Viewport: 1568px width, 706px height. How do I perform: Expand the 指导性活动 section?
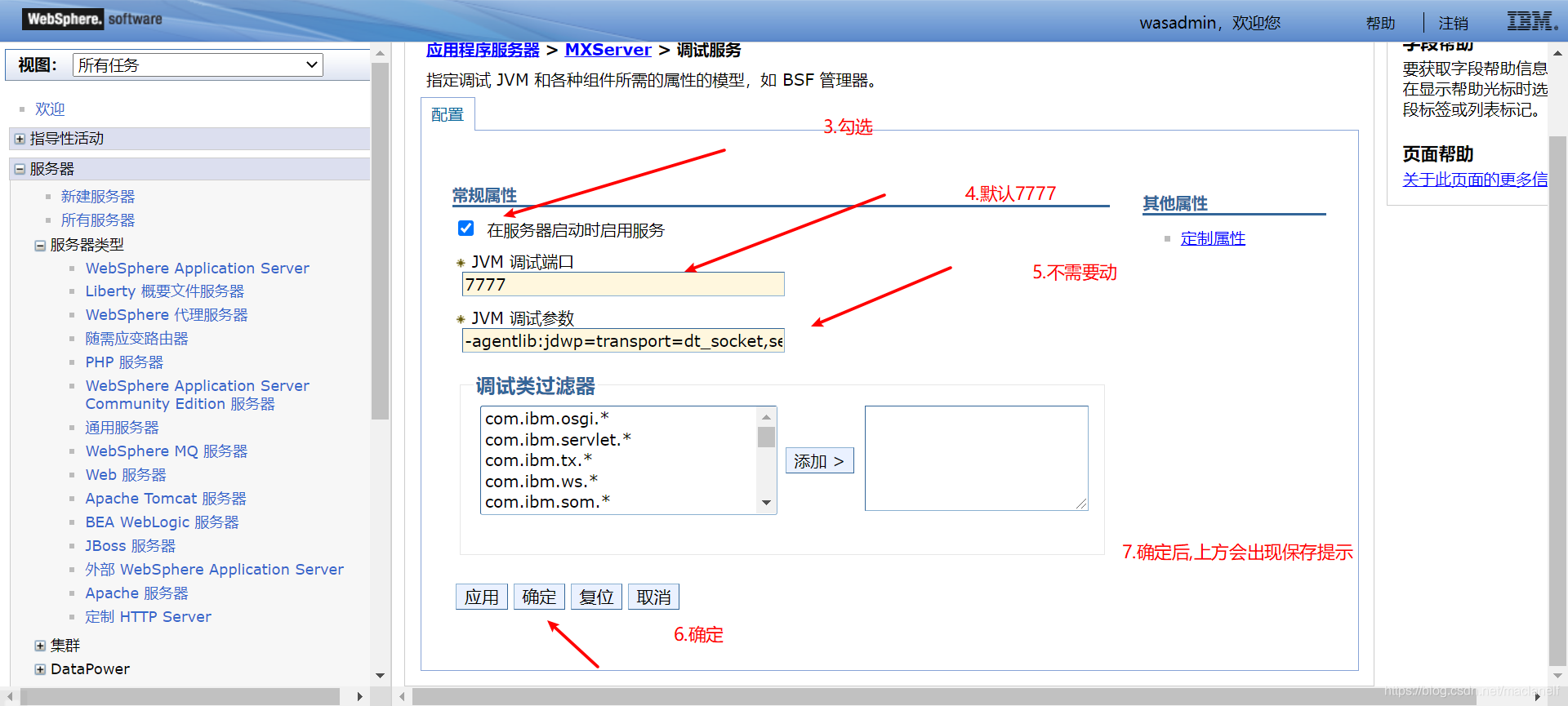(x=20, y=139)
